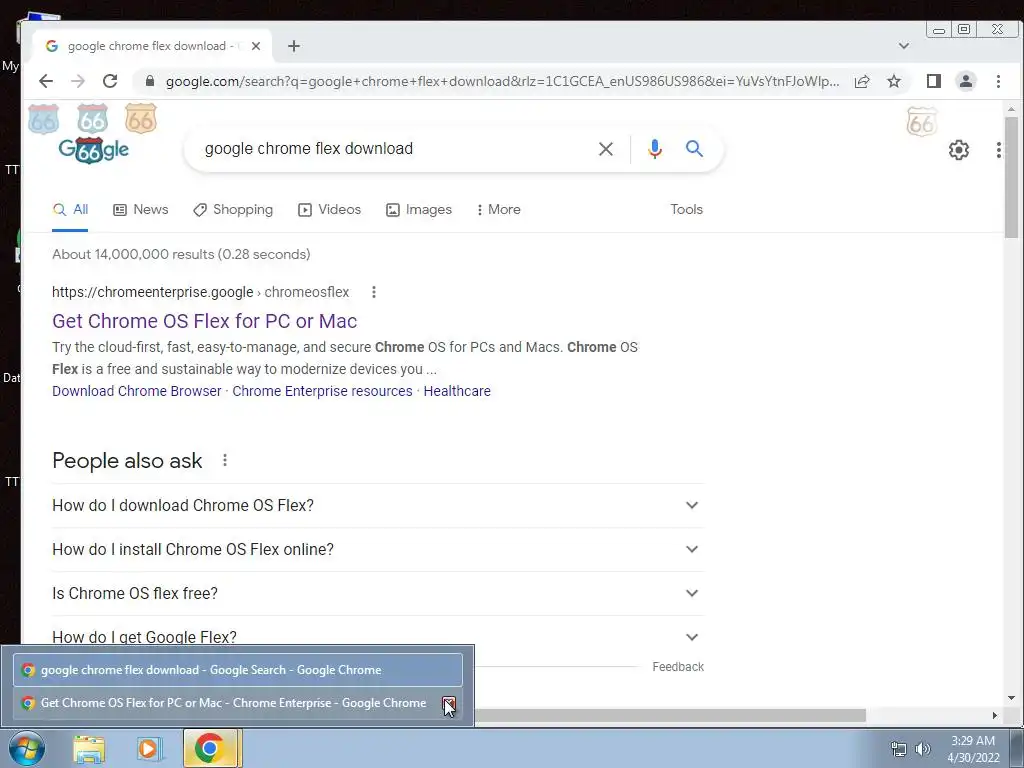The height and width of the screenshot is (768, 1024).
Task: Open Chrome's three-dot menu
Action: 998,81
